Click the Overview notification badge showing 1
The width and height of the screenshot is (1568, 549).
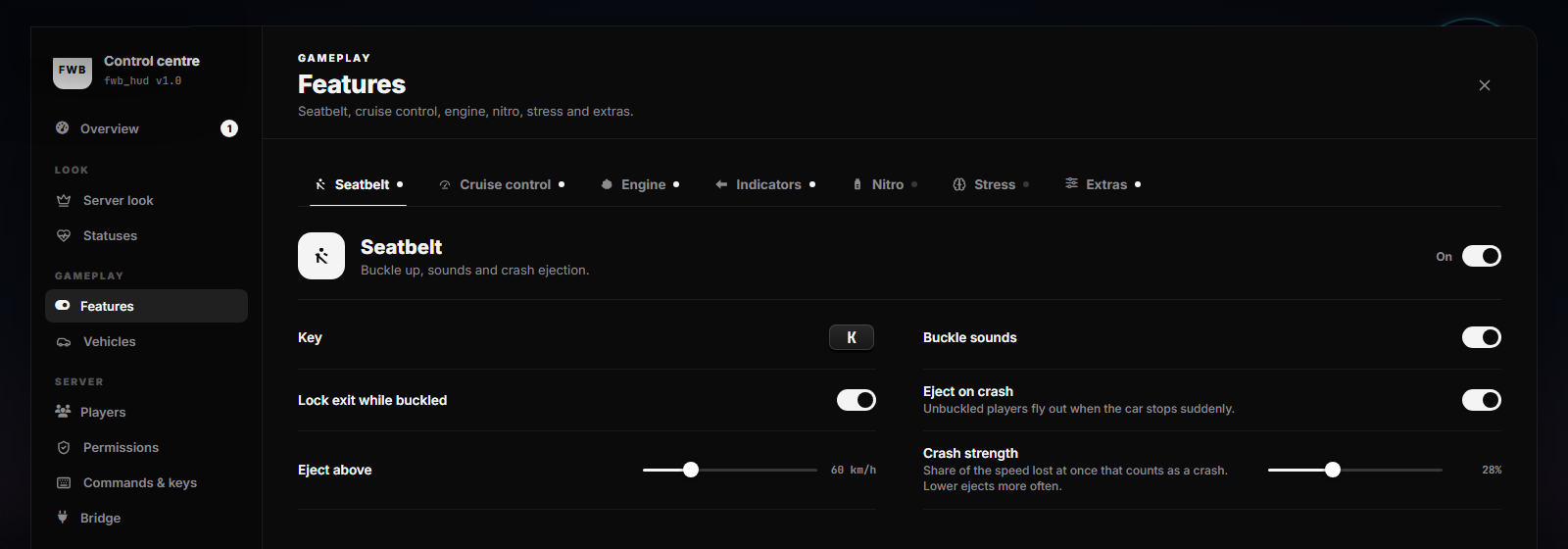pos(229,128)
